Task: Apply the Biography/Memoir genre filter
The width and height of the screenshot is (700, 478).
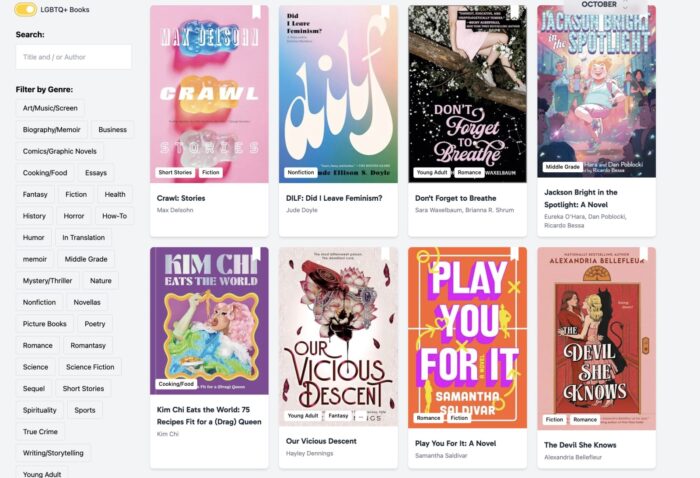Action: (x=52, y=129)
